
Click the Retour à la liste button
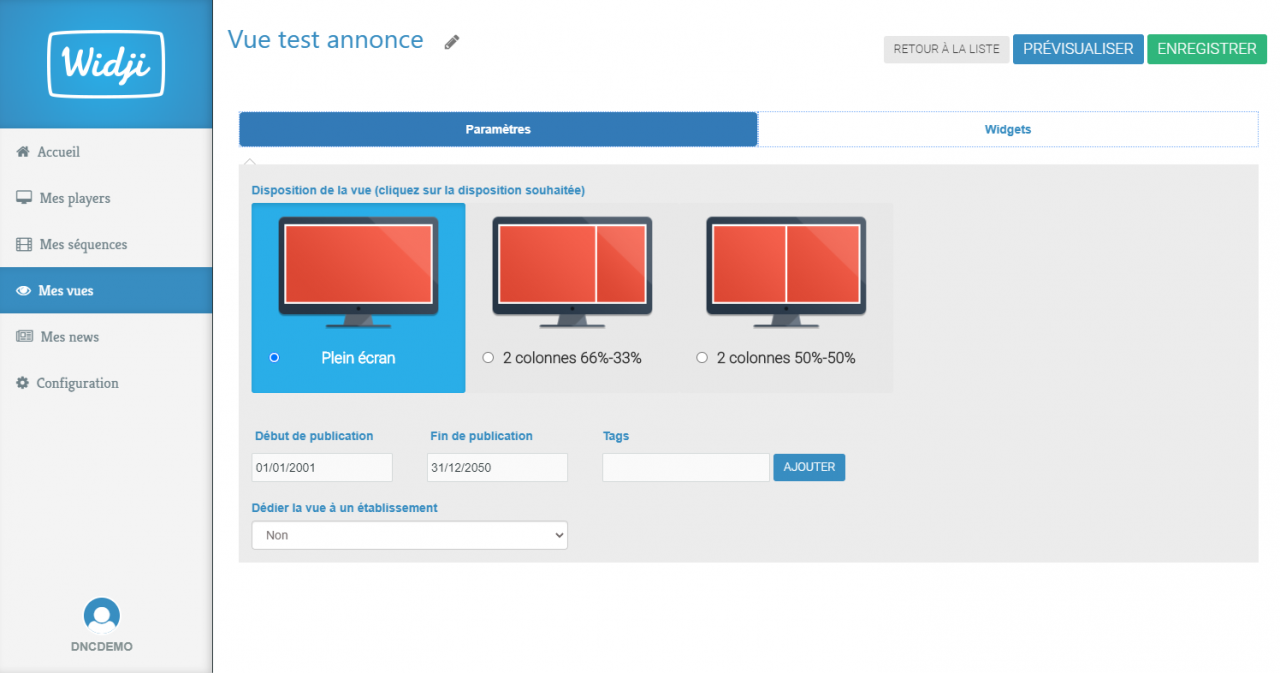pos(946,49)
